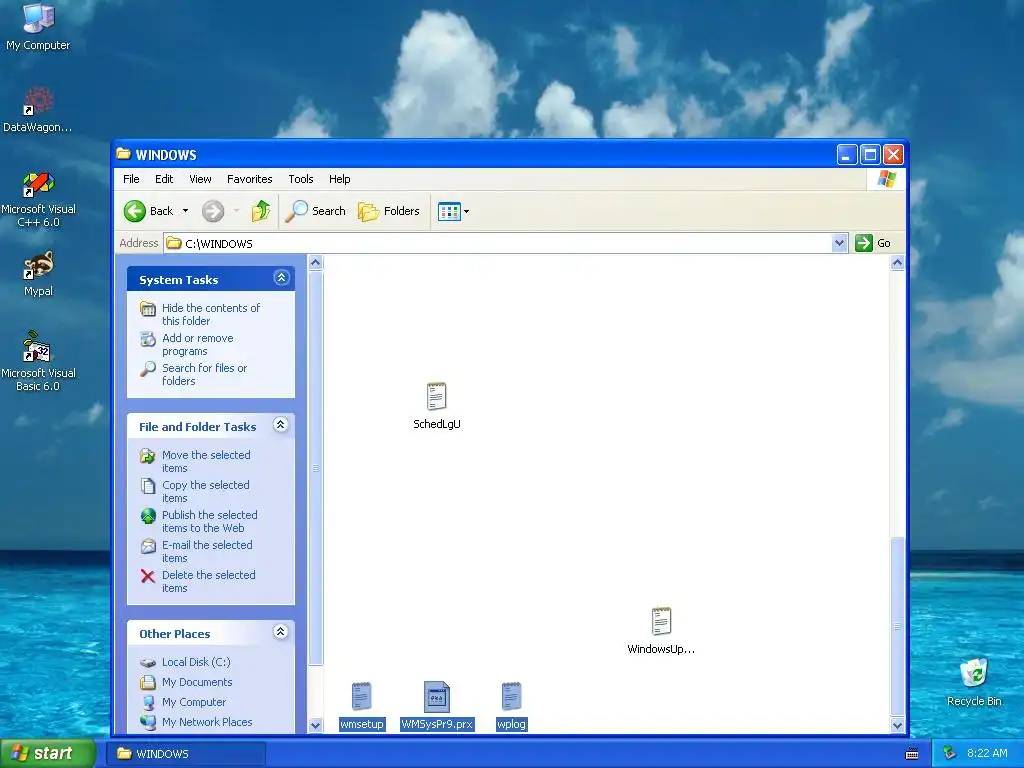Click the Windows flag logo in menu bar
Viewport: 1024px width, 768px height.
point(887,179)
